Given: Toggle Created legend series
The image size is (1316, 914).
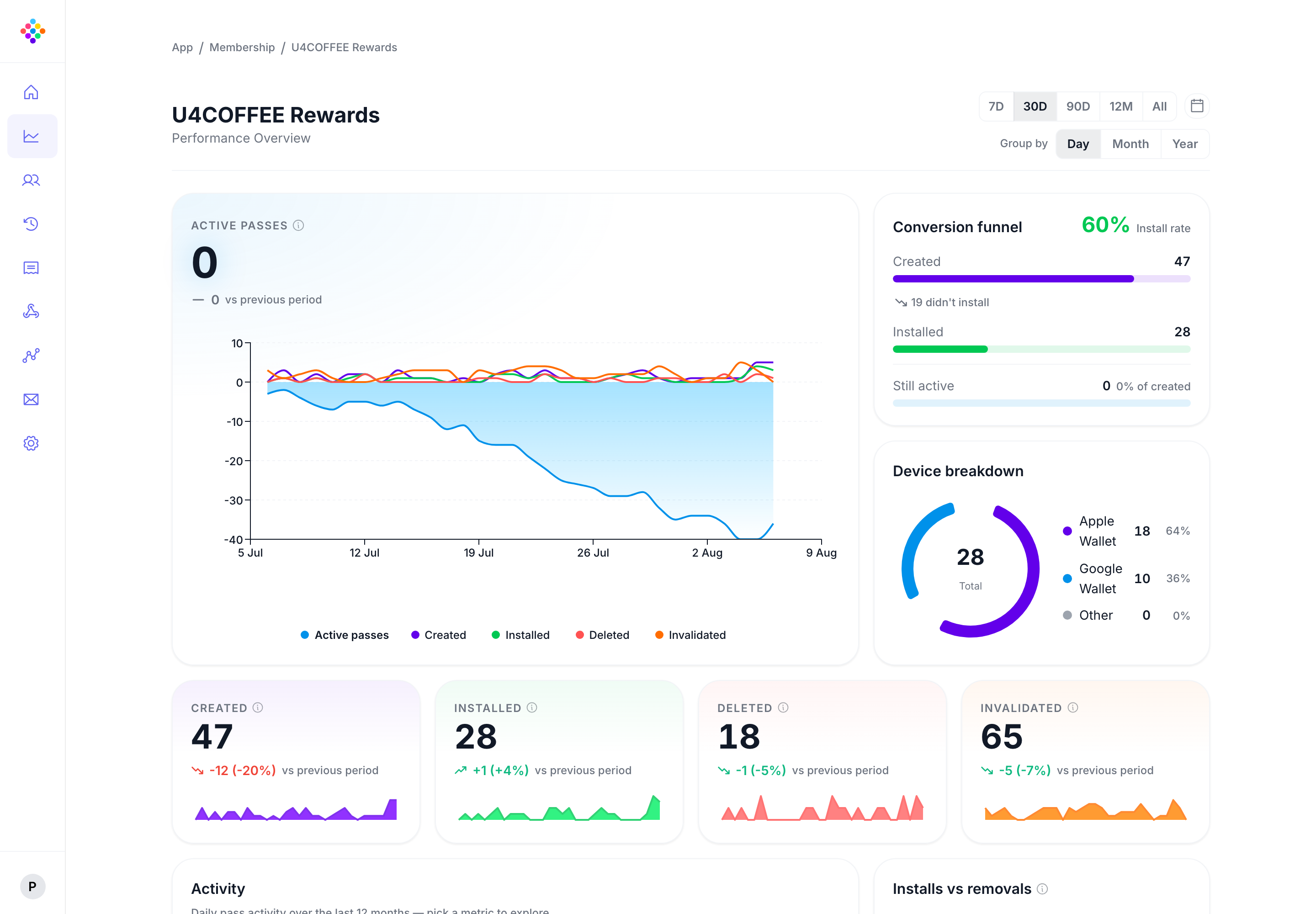Looking at the screenshot, I should 438,634.
